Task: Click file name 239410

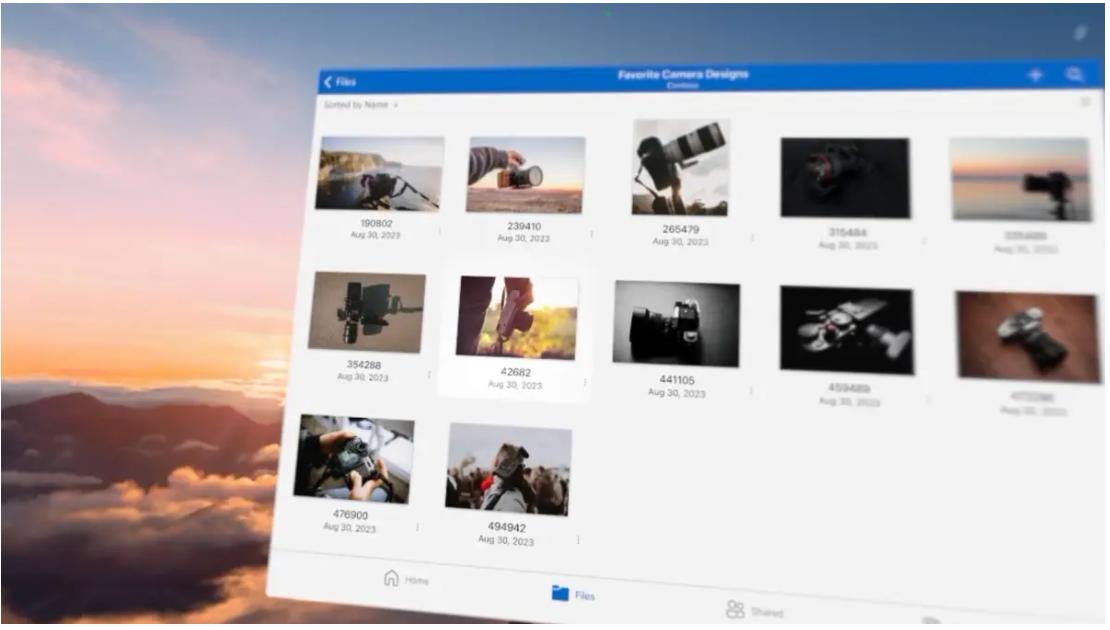Action: point(524,227)
